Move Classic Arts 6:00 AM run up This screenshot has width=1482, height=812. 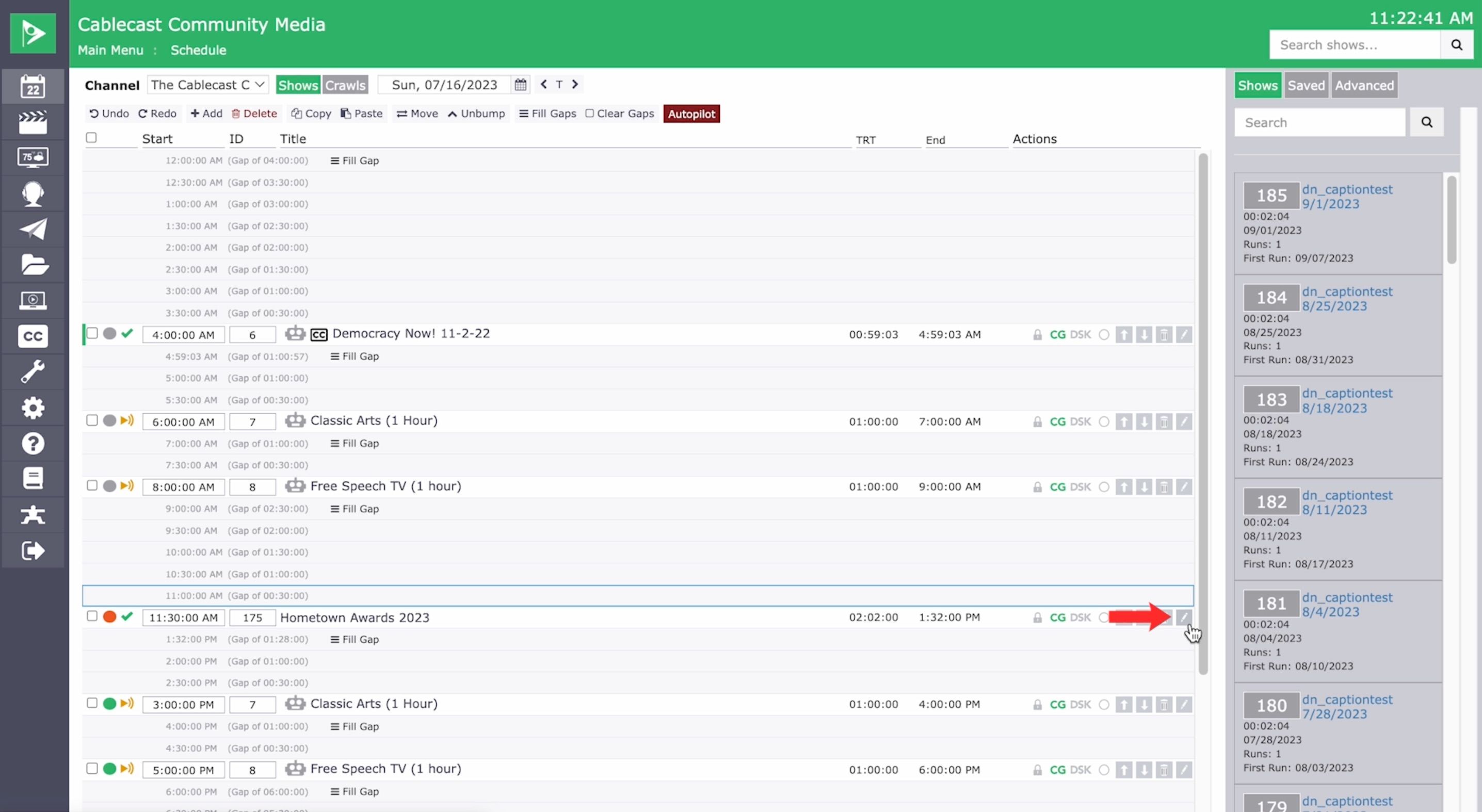[x=1123, y=421]
